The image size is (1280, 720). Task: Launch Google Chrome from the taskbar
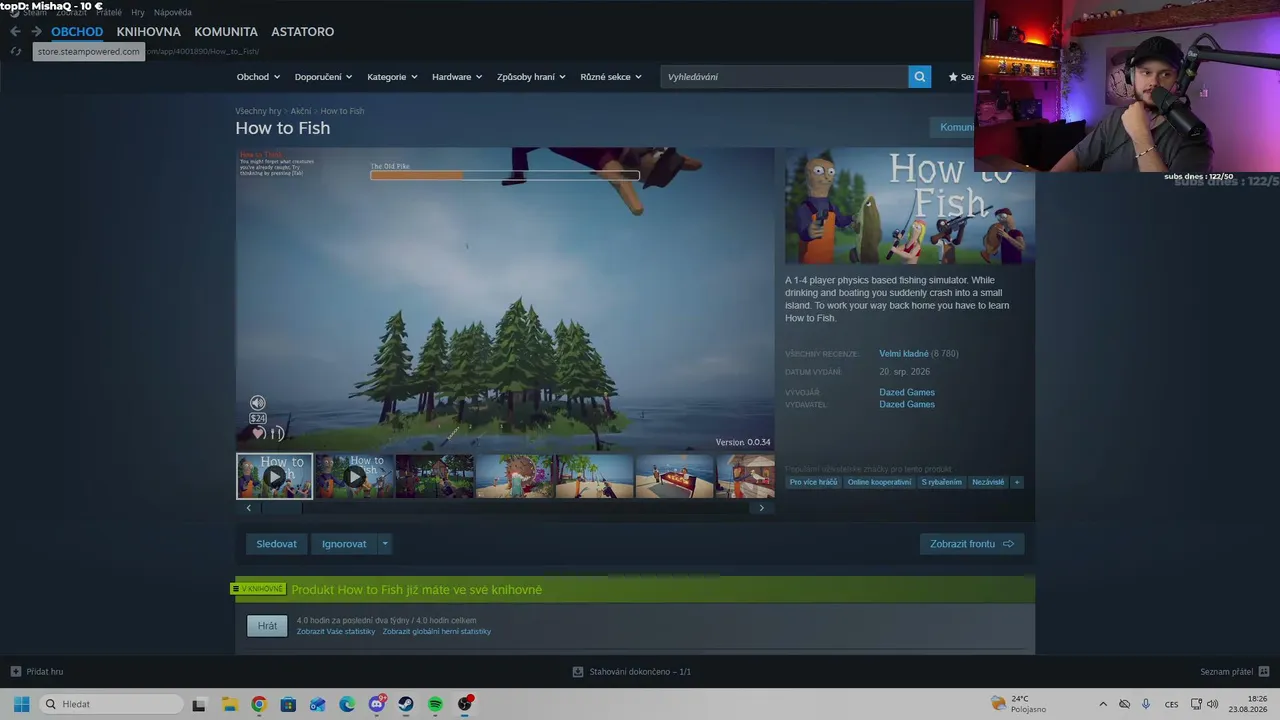(259, 704)
